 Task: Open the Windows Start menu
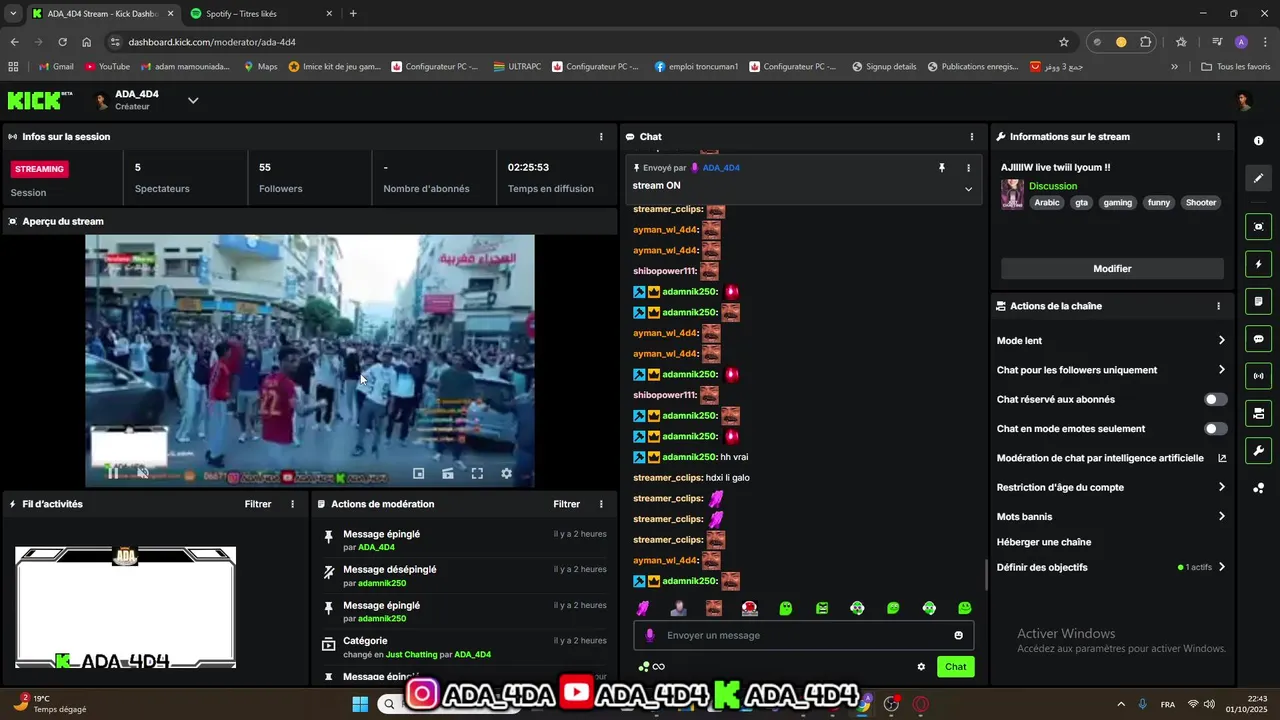tap(361, 704)
